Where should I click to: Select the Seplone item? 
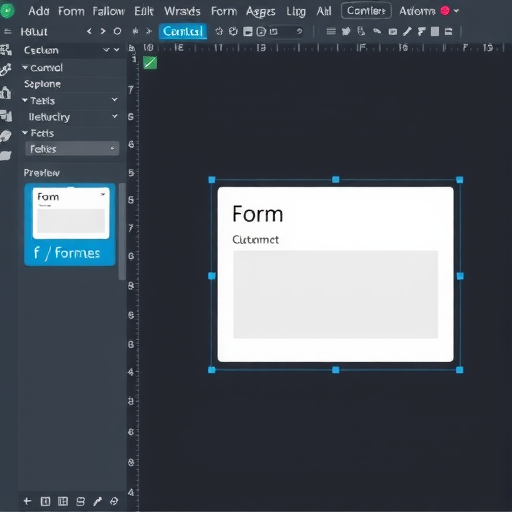(42, 84)
